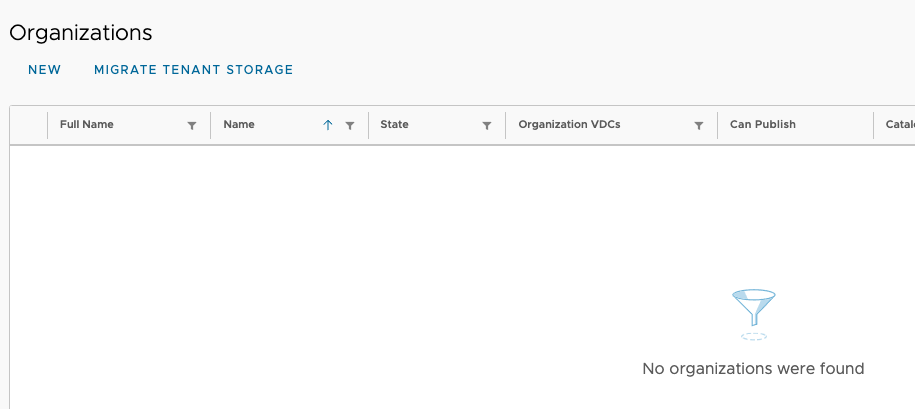The image size is (915, 409).
Task: Open the Organization VDCs column filter
Action: coord(699,126)
